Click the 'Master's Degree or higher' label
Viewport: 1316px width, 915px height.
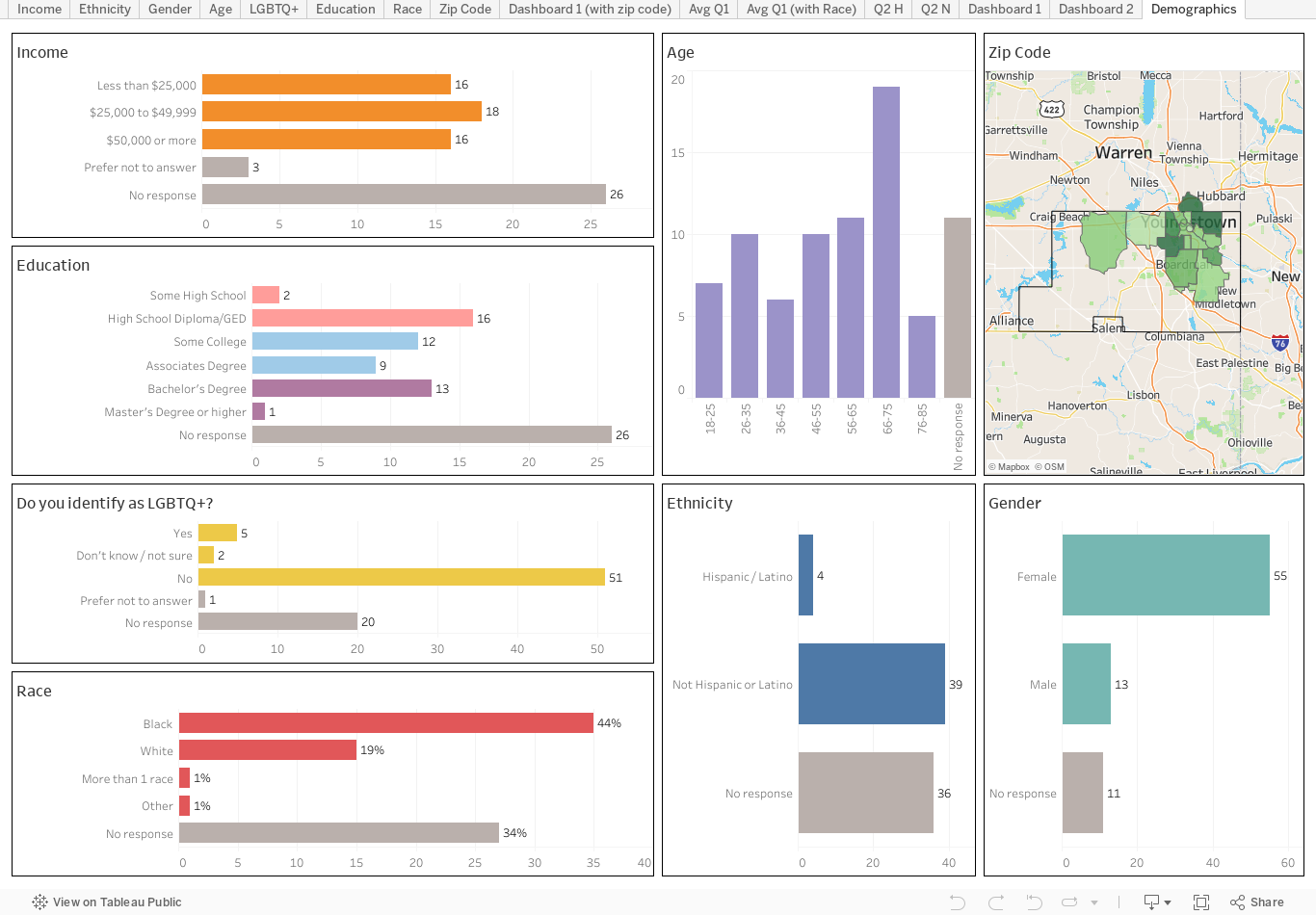[x=175, y=412]
